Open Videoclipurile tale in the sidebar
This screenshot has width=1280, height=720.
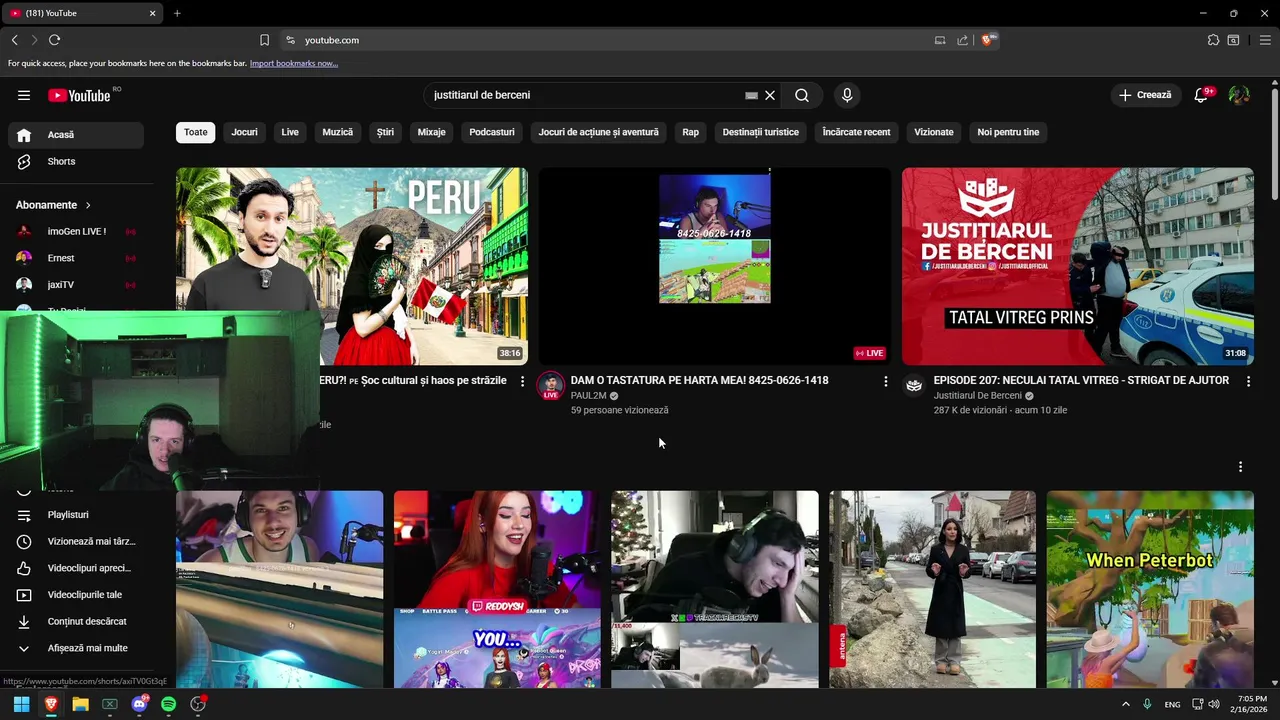[x=76, y=595]
